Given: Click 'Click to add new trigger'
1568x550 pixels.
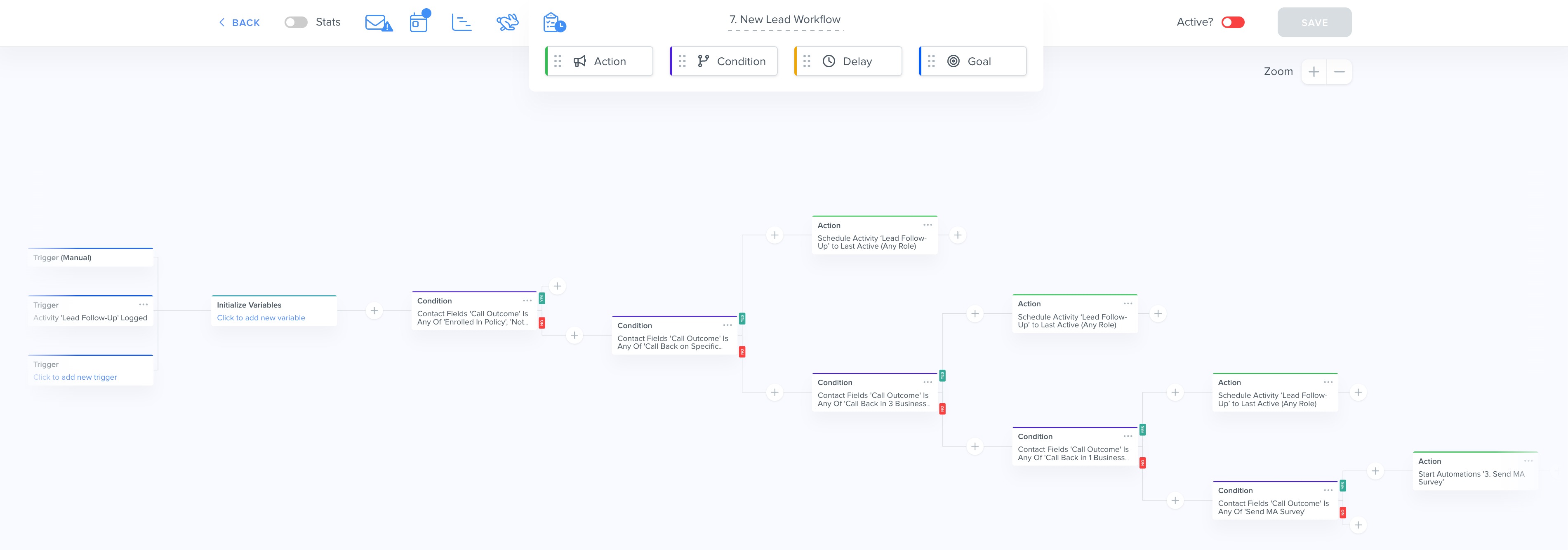Looking at the screenshot, I should coord(75,377).
